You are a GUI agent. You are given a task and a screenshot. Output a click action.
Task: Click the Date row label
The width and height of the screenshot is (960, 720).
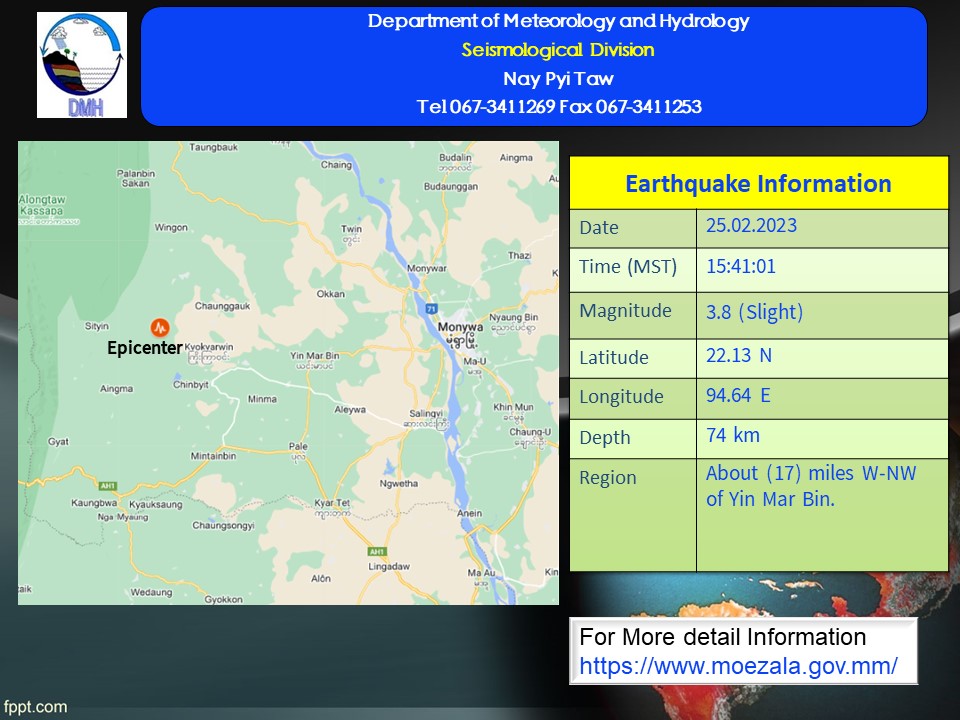599,228
